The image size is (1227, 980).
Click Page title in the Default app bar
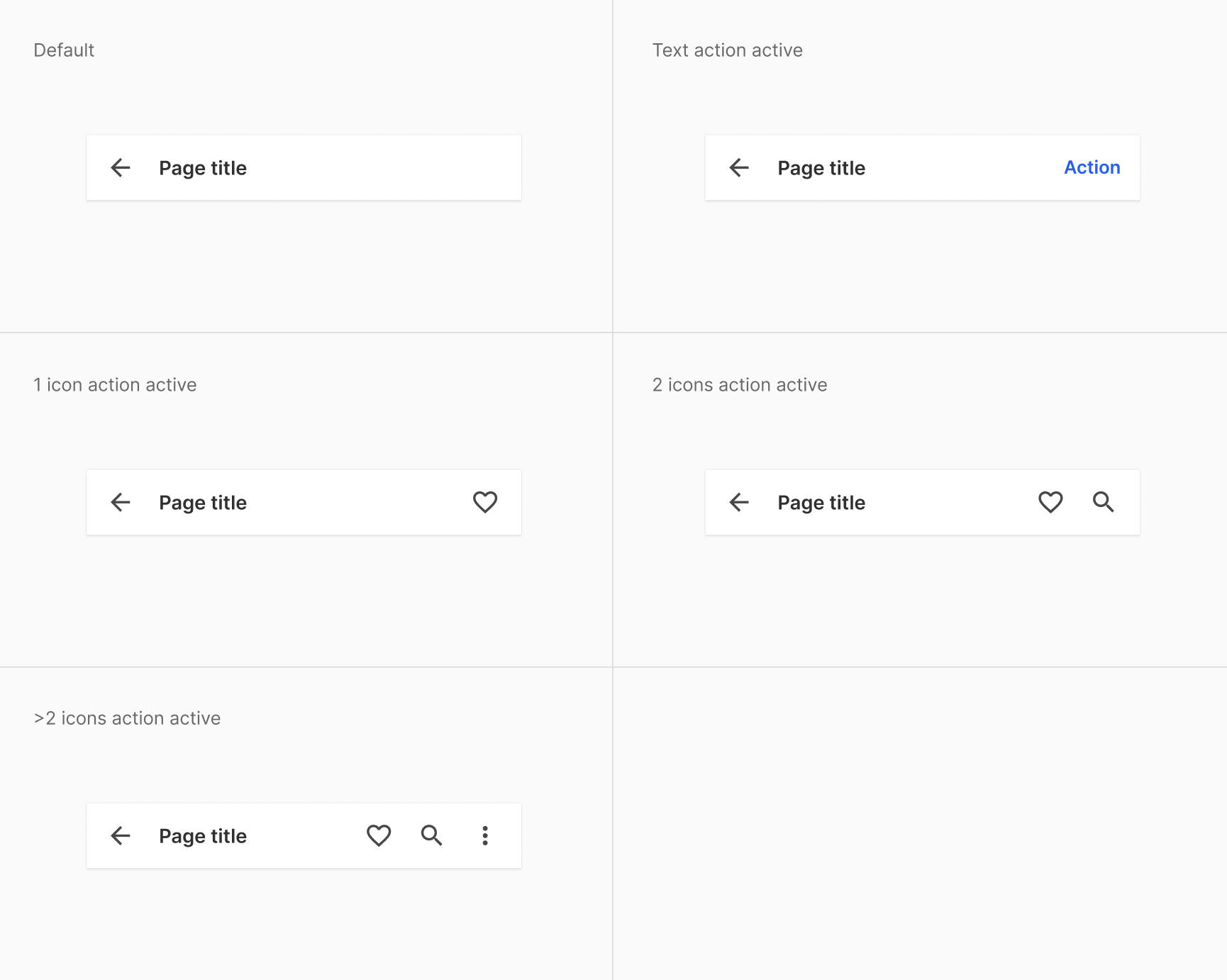coord(203,168)
